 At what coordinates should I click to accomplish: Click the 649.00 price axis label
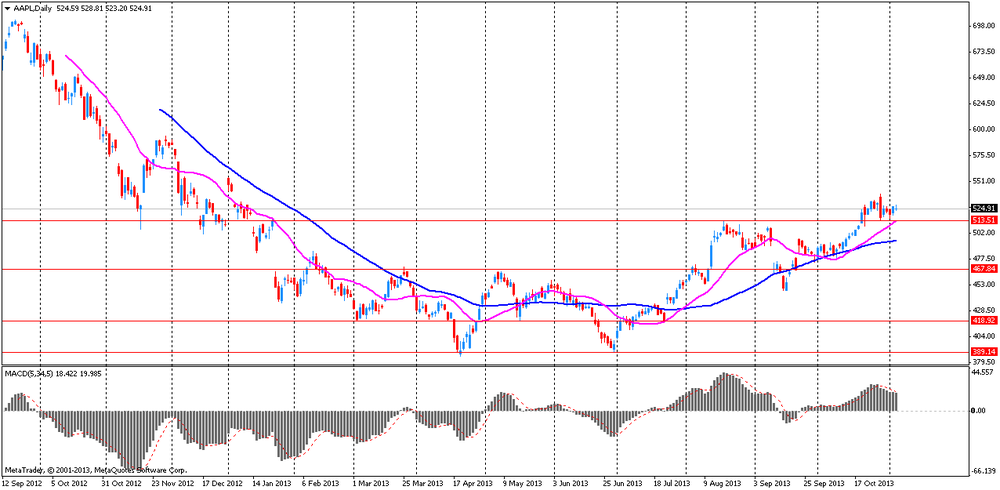(983, 77)
